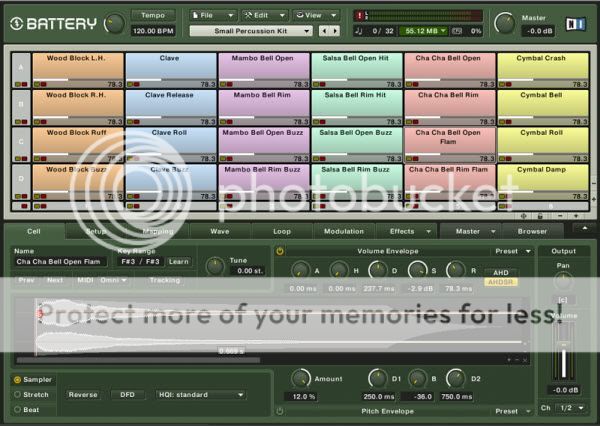This screenshot has width=600, height=426.
Task: Open the 55.12 MB memory dropdown
Action: (x=423, y=31)
